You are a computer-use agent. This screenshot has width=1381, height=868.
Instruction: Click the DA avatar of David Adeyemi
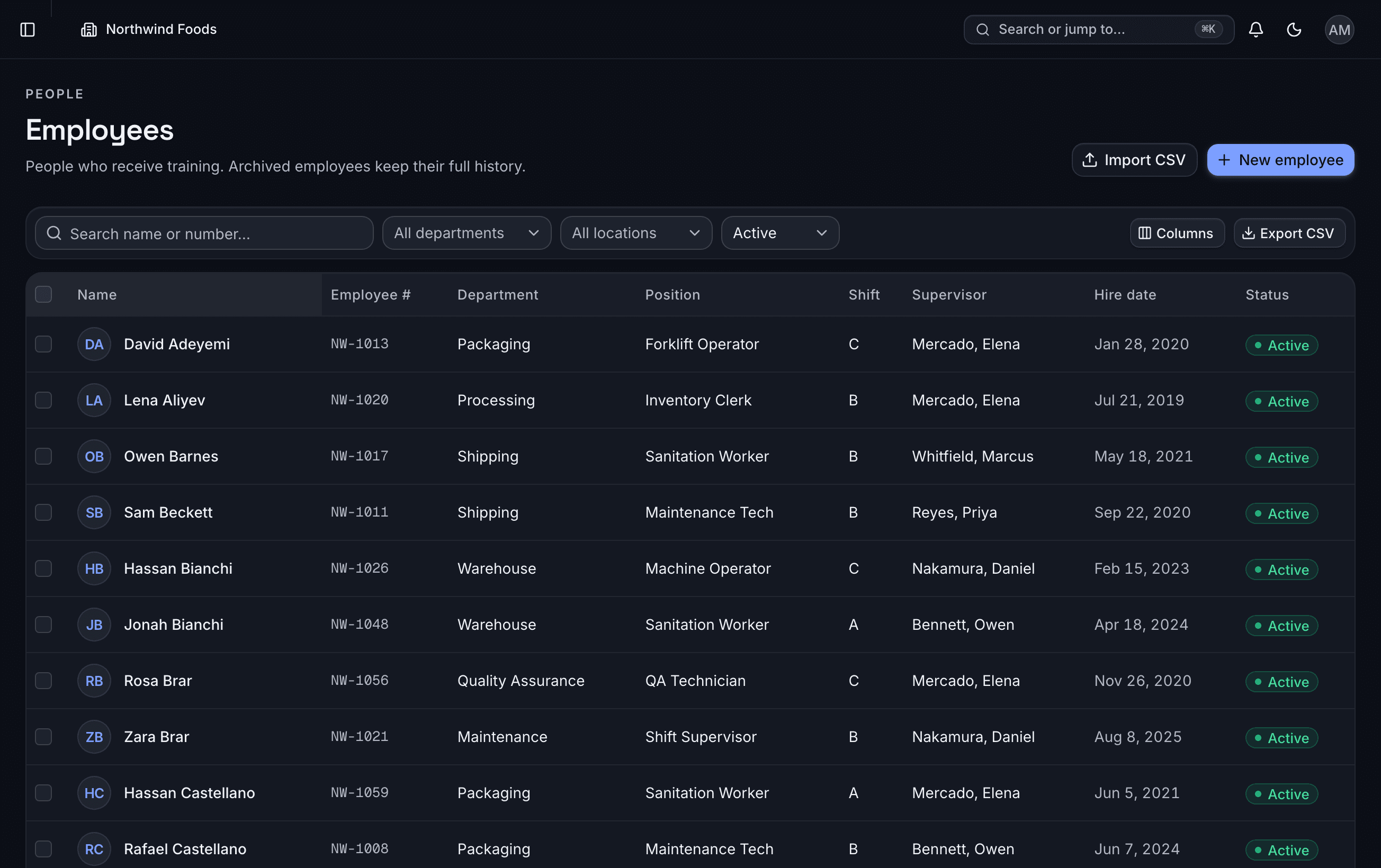point(94,344)
